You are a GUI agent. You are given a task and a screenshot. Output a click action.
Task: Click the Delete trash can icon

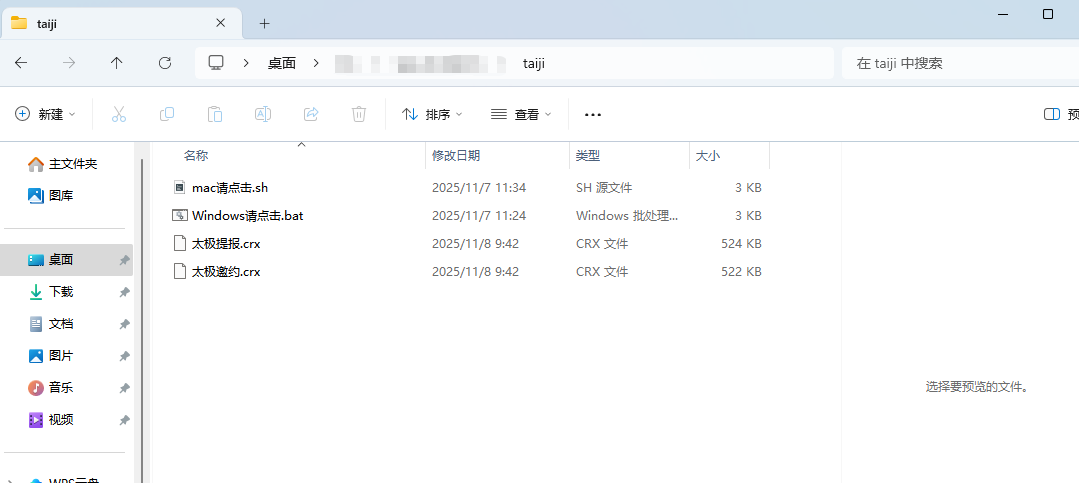click(x=359, y=114)
